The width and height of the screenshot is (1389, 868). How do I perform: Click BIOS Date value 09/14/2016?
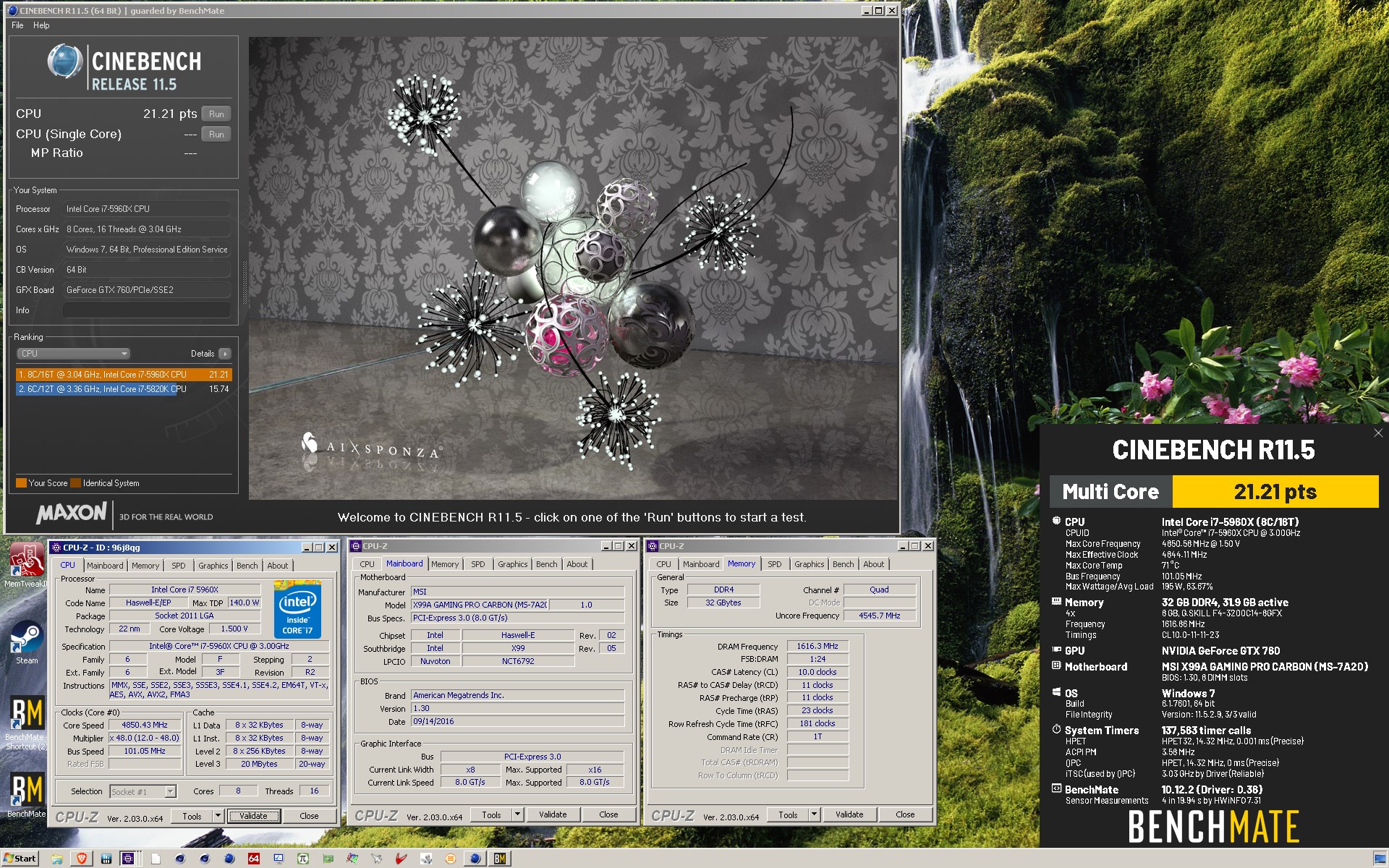[x=517, y=721]
